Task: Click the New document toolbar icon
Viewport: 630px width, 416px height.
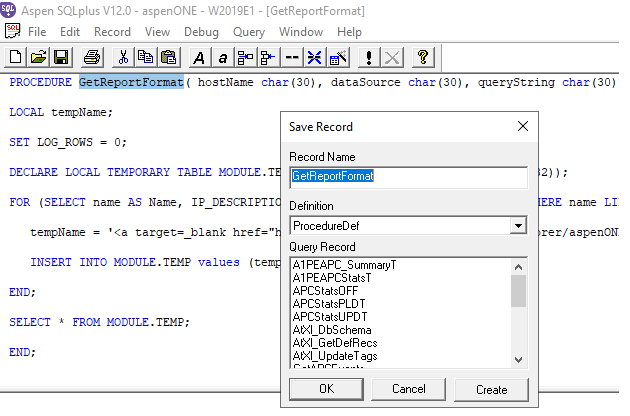Action: click(x=16, y=57)
